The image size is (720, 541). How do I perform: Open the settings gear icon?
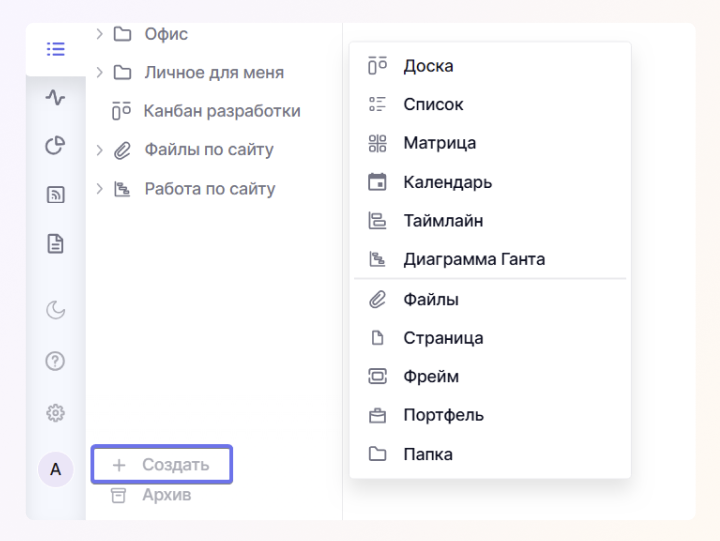pos(56,413)
